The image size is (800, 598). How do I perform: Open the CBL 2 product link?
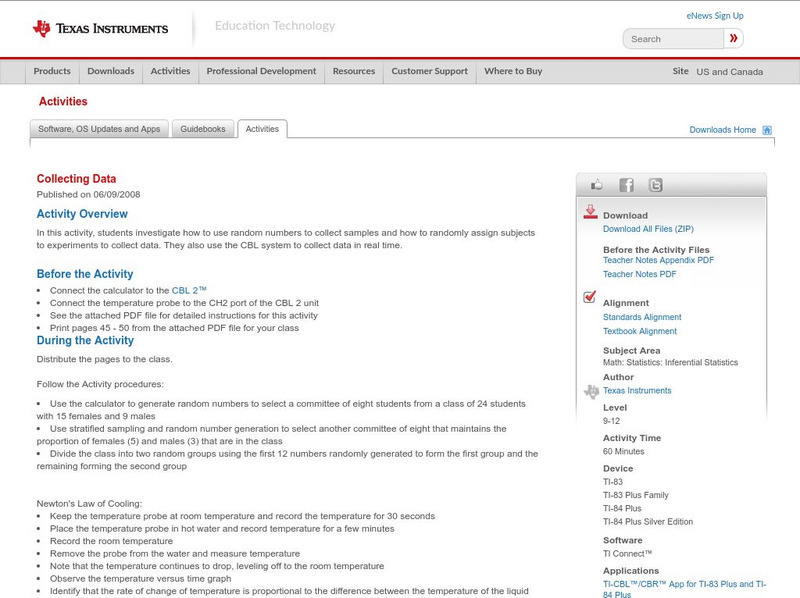coord(189,290)
